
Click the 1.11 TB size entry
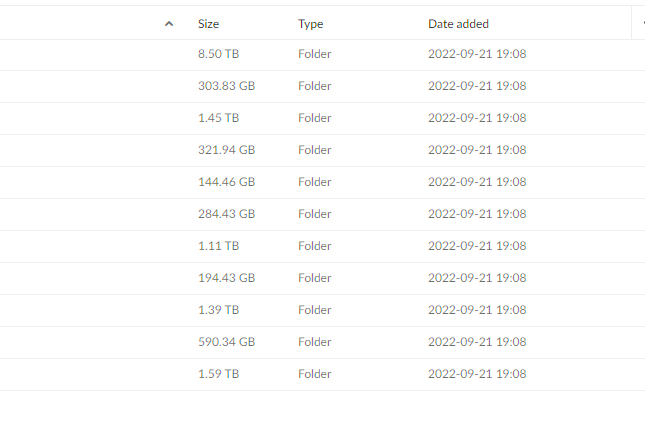click(218, 246)
